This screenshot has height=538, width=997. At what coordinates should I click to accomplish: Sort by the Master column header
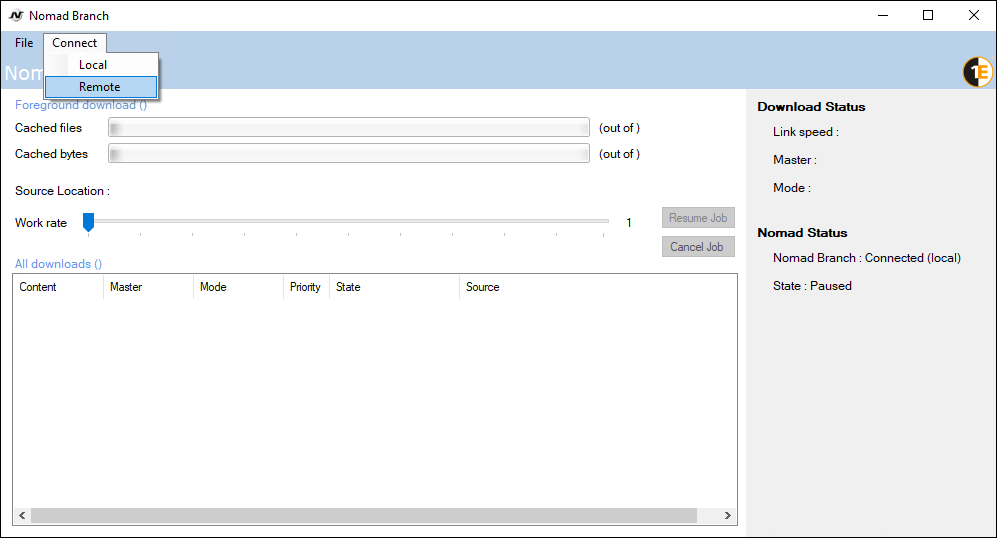coord(148,287)
